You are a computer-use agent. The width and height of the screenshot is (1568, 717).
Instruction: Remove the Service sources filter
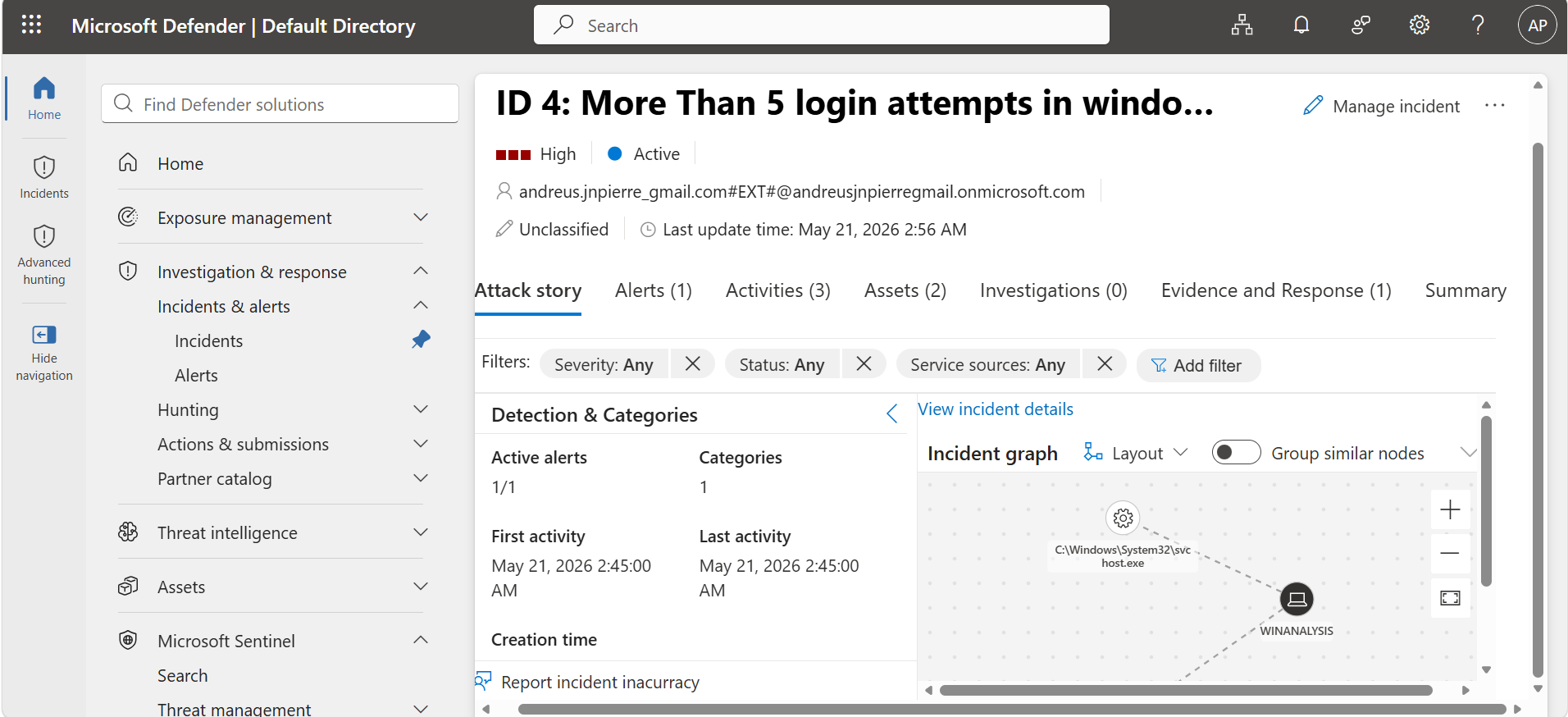coord(1105,363)
